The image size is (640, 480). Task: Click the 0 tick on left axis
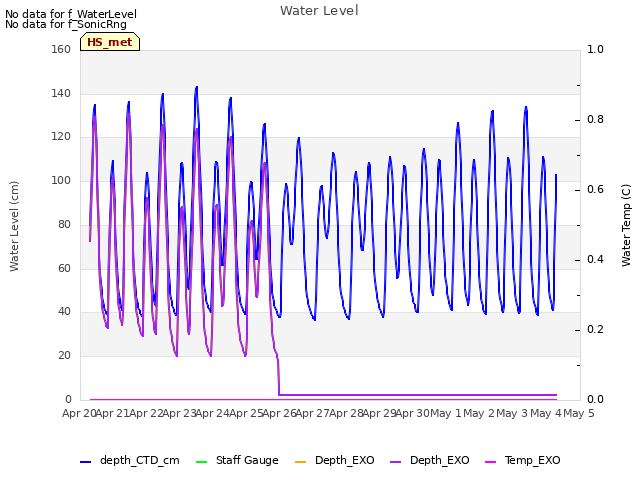click(68, 399)
